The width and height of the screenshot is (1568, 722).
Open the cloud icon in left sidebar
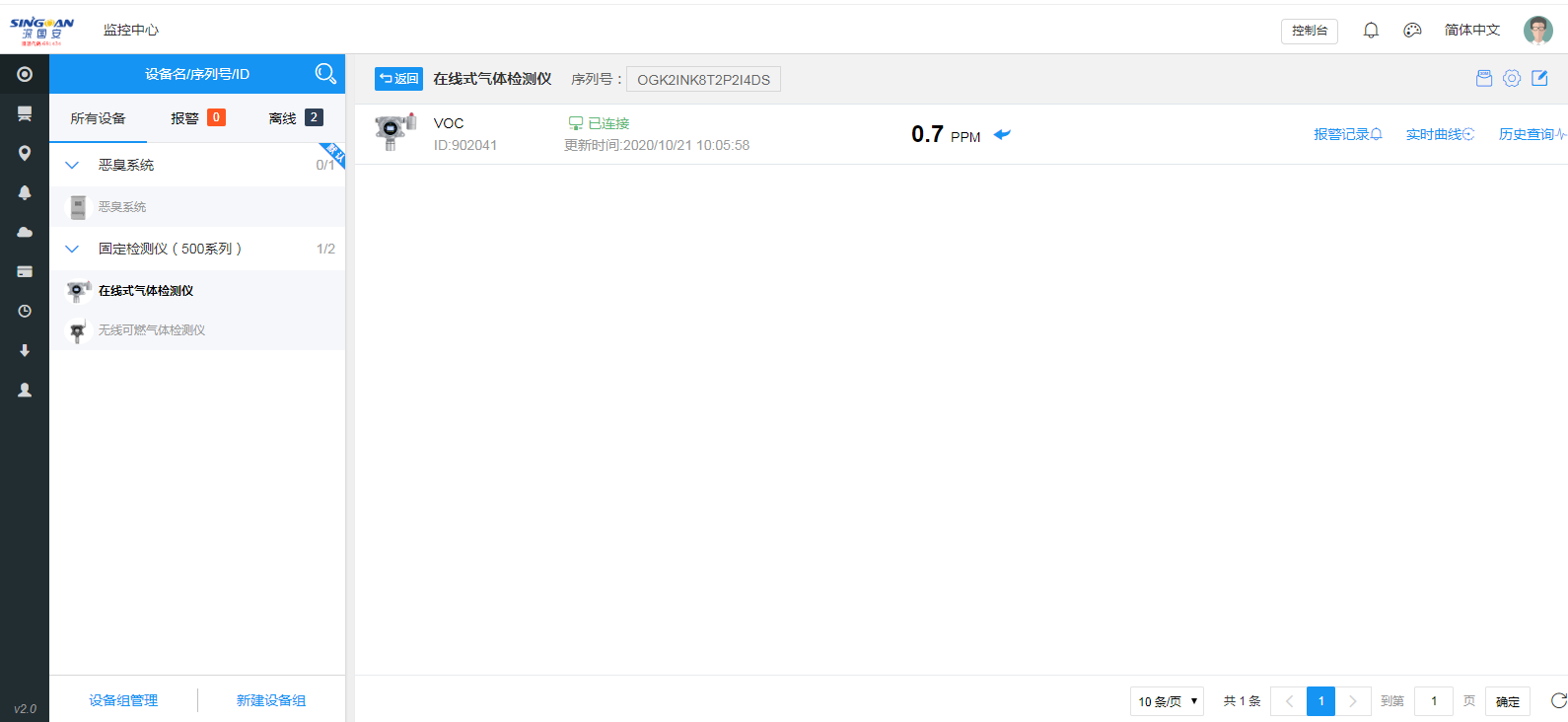(x=25, y=232)
